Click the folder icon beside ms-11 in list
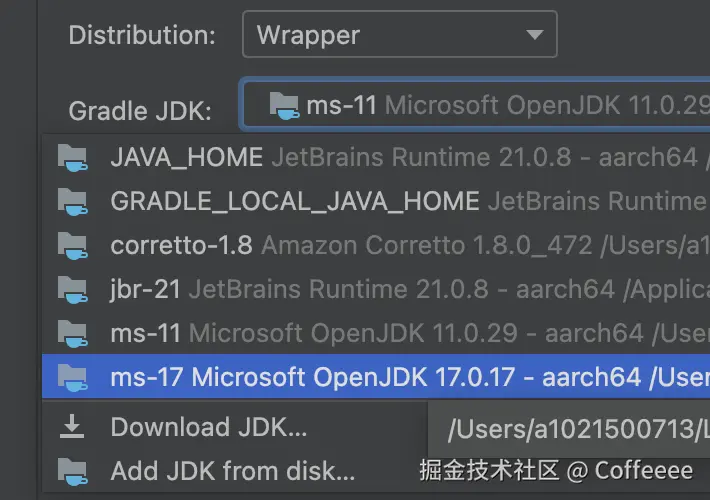Screen dimensions: 710x500 tap(72, 333)
